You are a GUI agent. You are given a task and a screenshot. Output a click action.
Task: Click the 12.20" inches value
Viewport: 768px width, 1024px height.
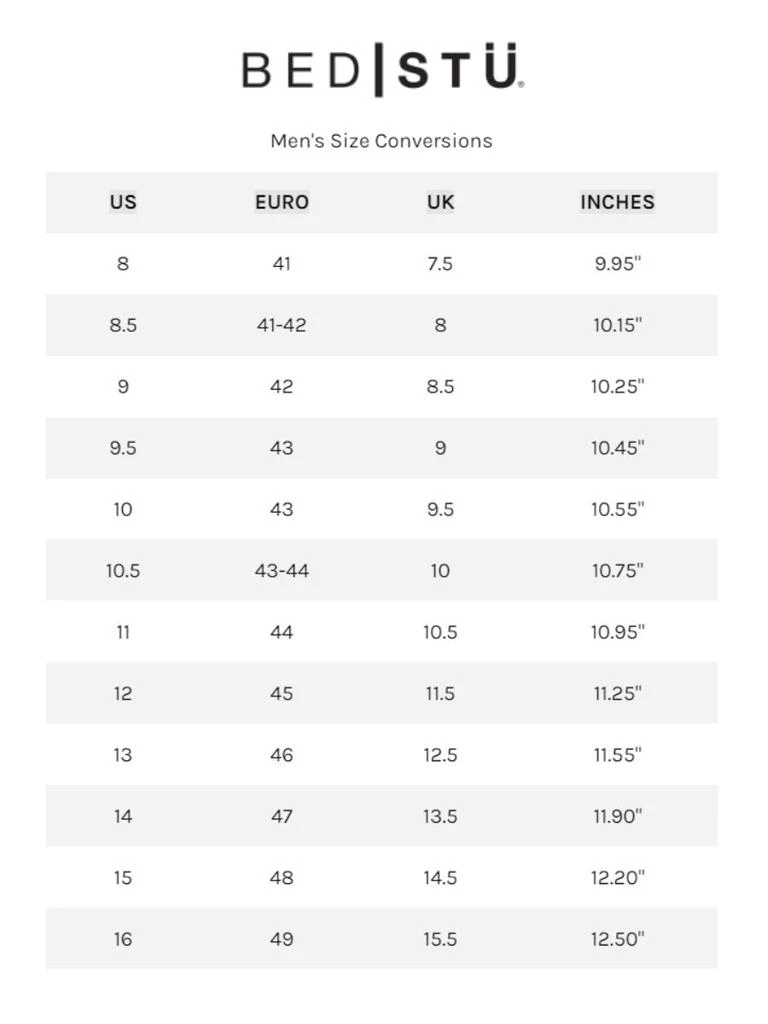pyautogui.click(x=617, y=878)
